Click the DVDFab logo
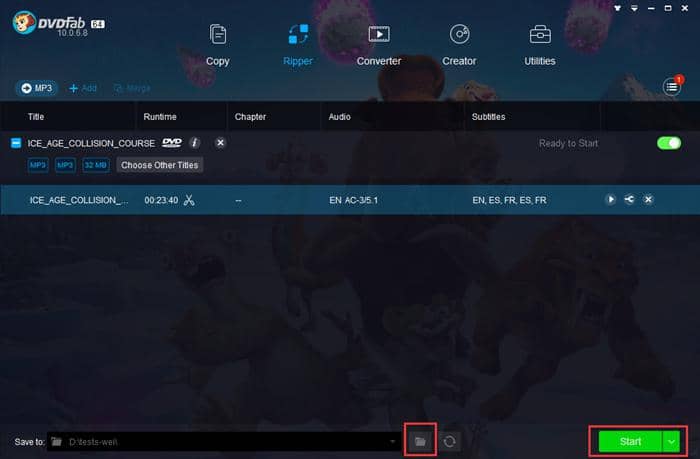Screen dimensions: 700x459 58,24
